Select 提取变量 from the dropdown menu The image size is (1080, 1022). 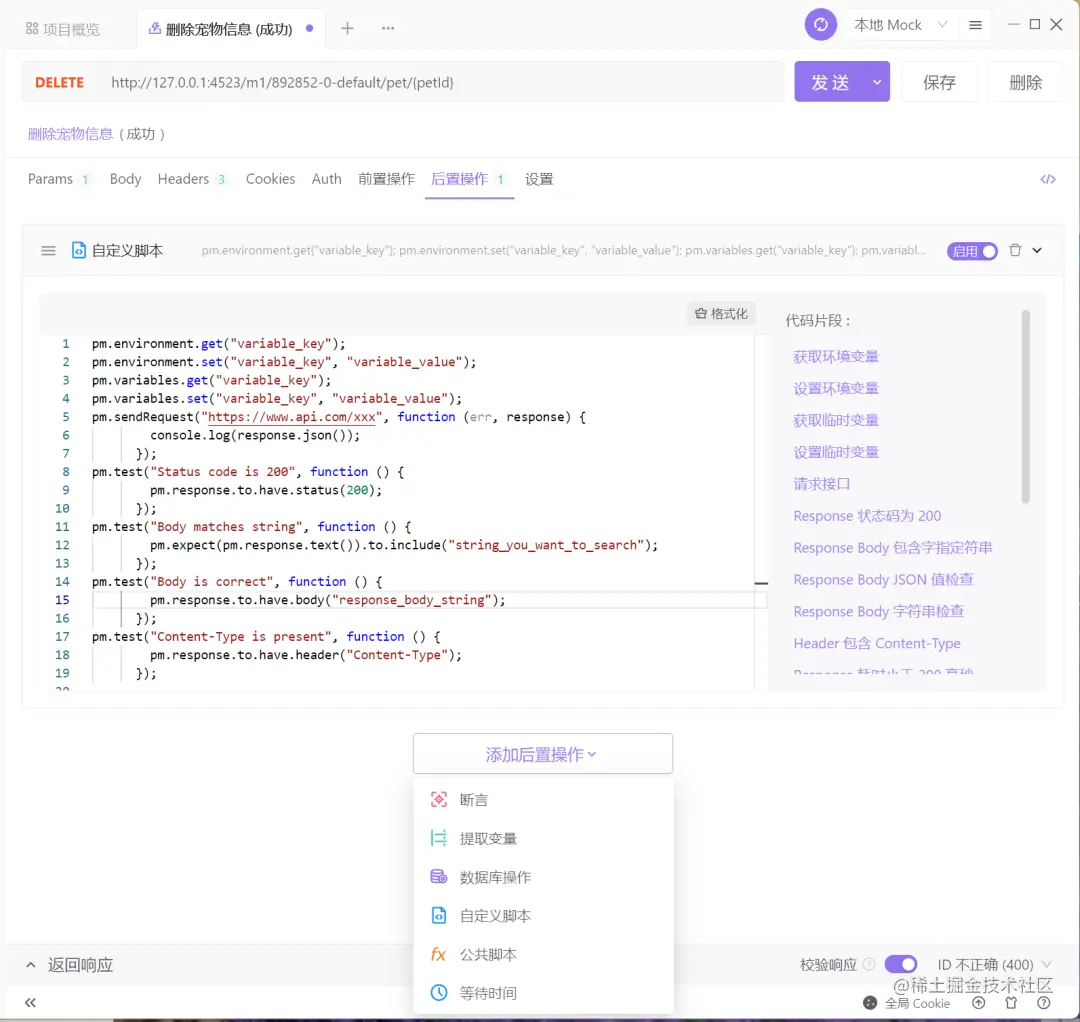coord(543,838)
